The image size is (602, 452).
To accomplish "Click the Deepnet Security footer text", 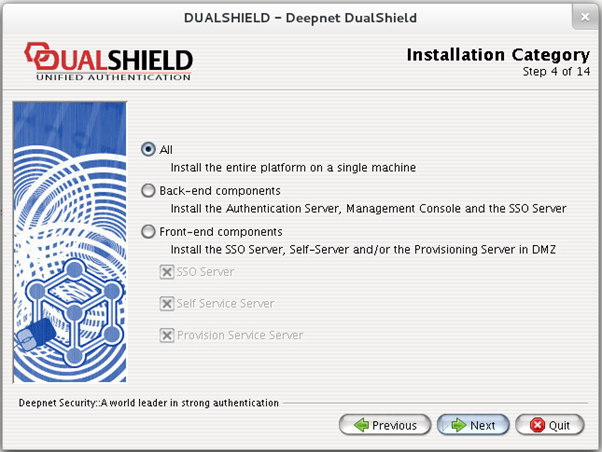I will point(149,403).
